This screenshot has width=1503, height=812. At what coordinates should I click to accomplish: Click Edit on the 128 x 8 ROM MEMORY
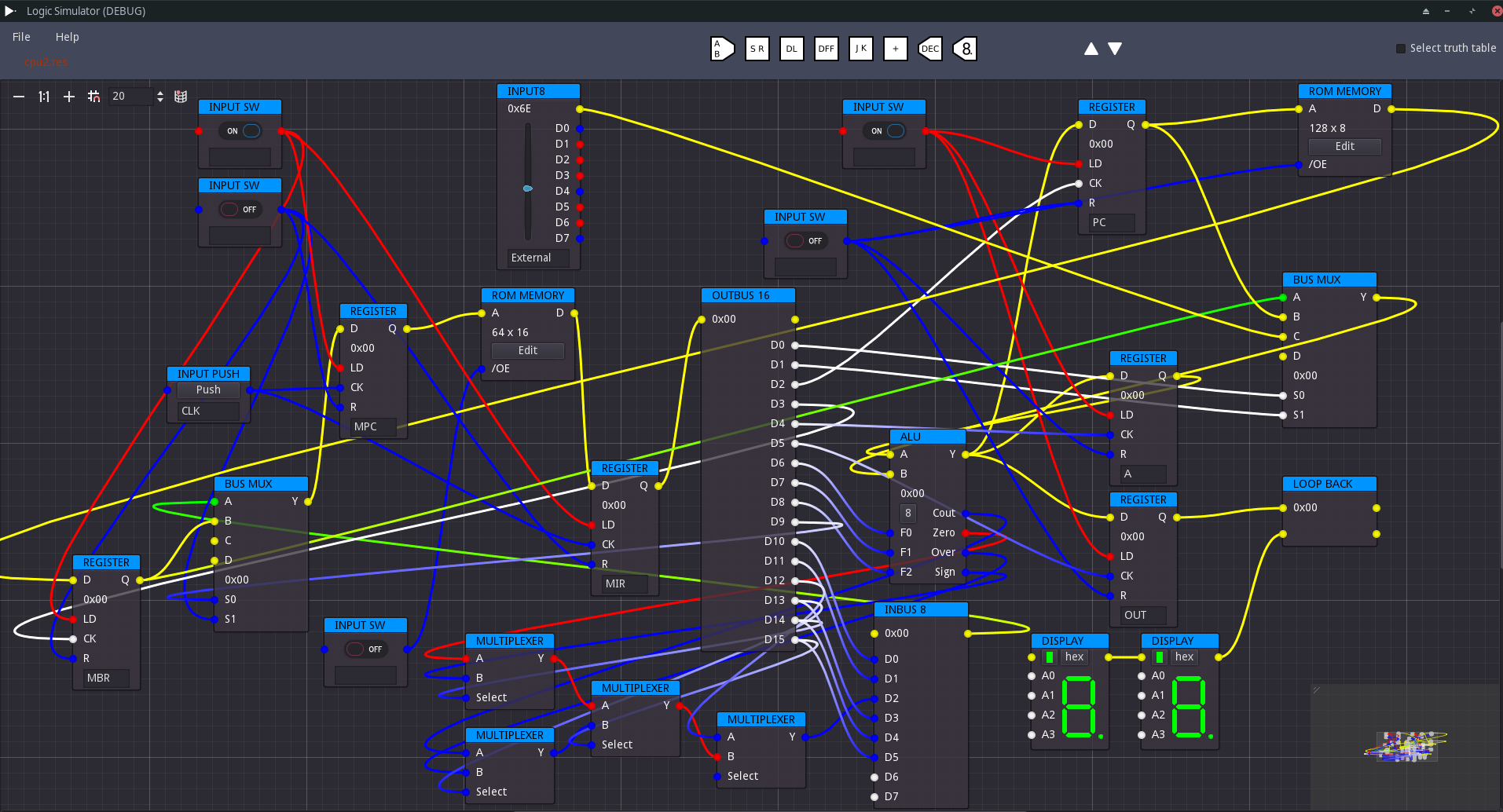click(x=1344, y=146)
